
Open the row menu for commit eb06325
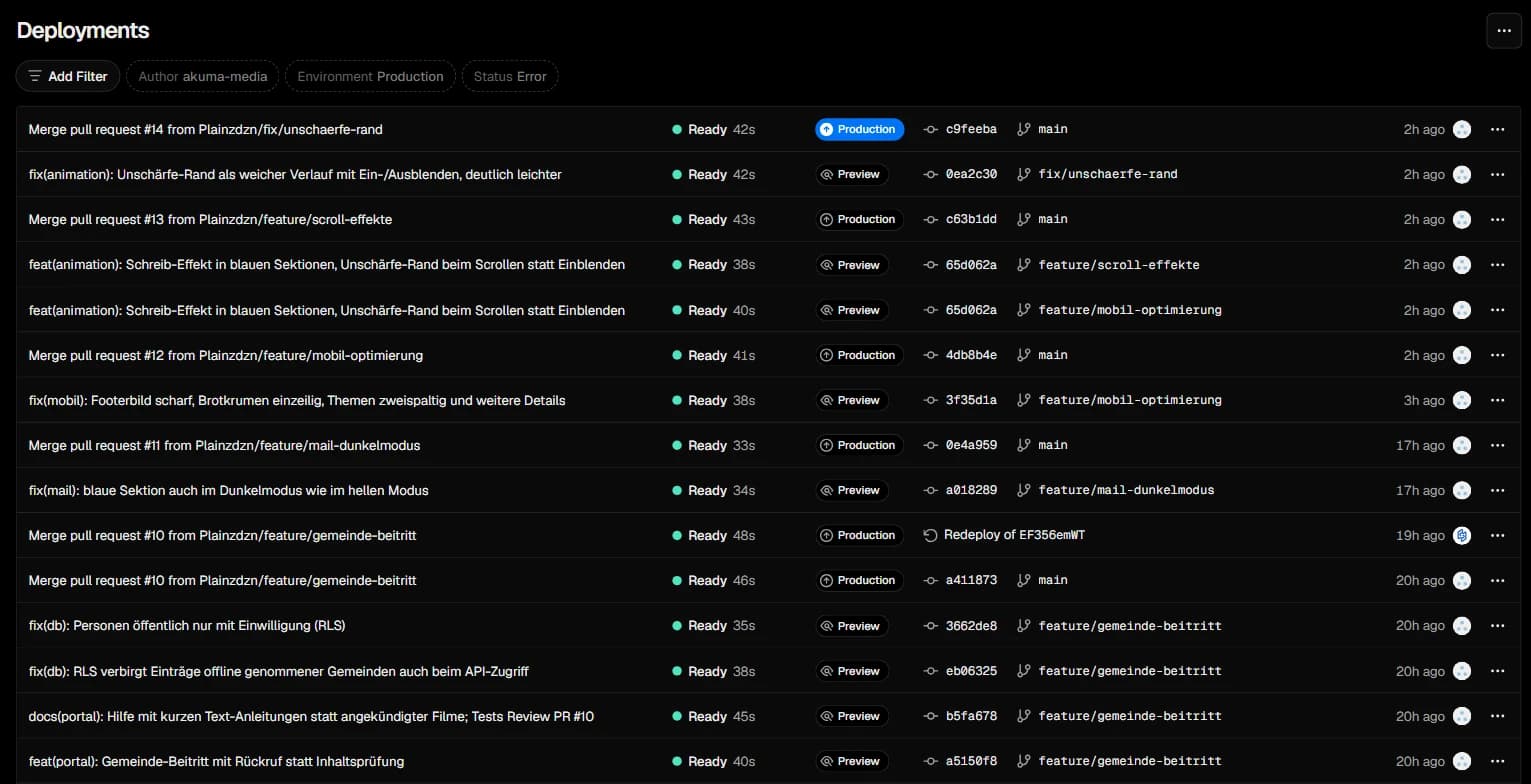1497,671
